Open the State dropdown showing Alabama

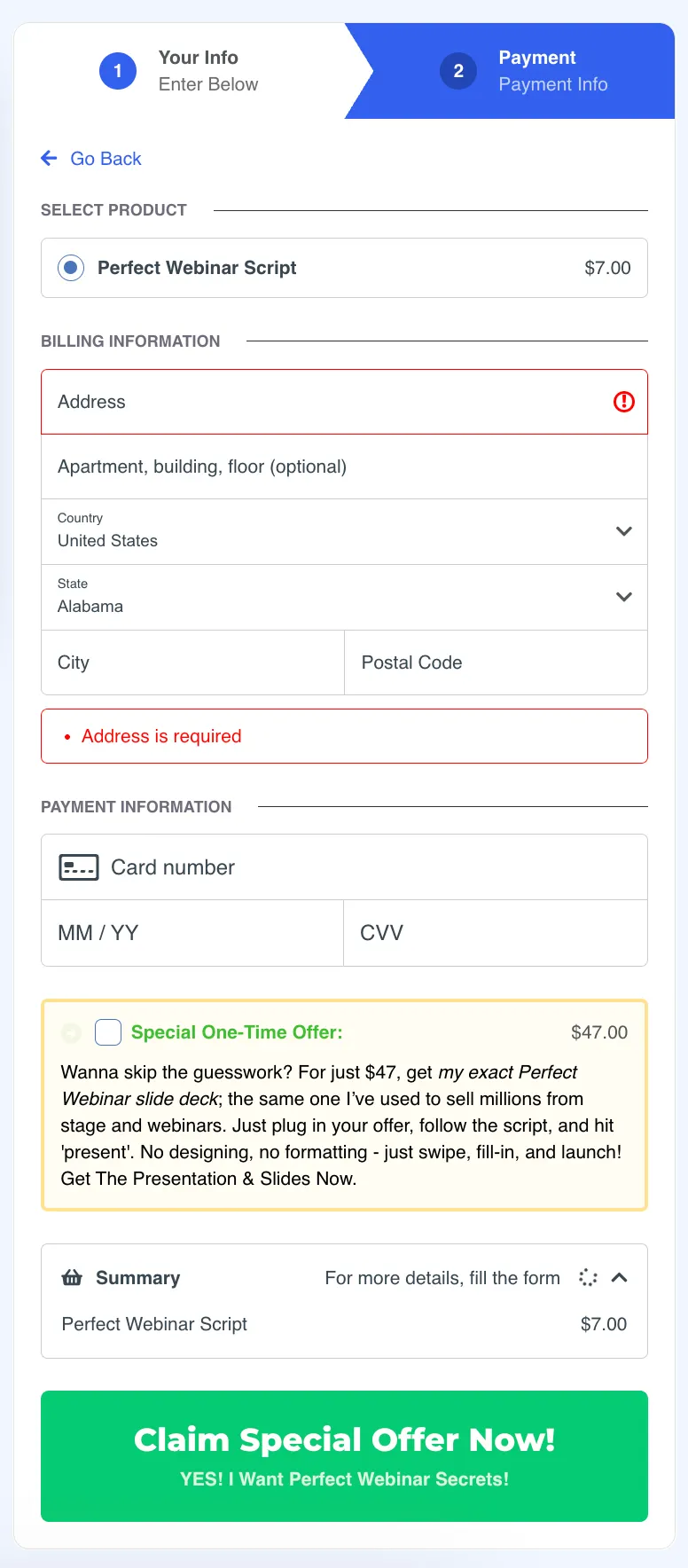coord(344,598)
